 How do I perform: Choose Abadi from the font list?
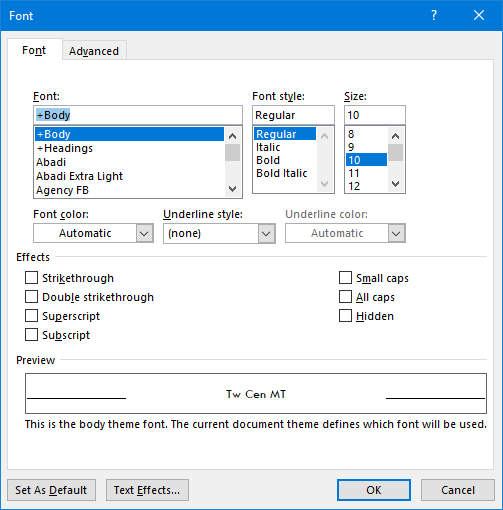pyautogui.click(x=129, y=162)
